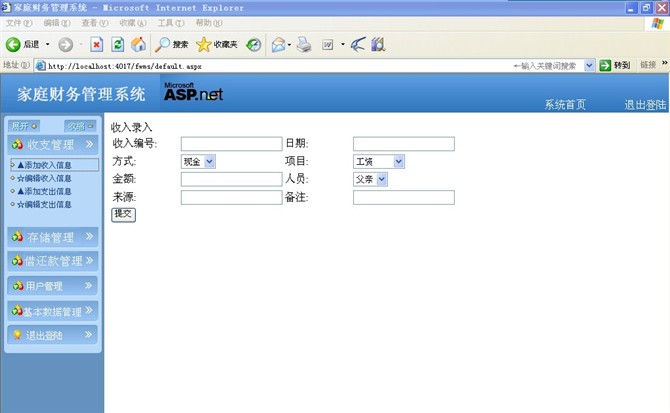Select 添加支出信息 in the sidebar
Image resolution: width=670 pixels, height=413 pixels.
44,191
